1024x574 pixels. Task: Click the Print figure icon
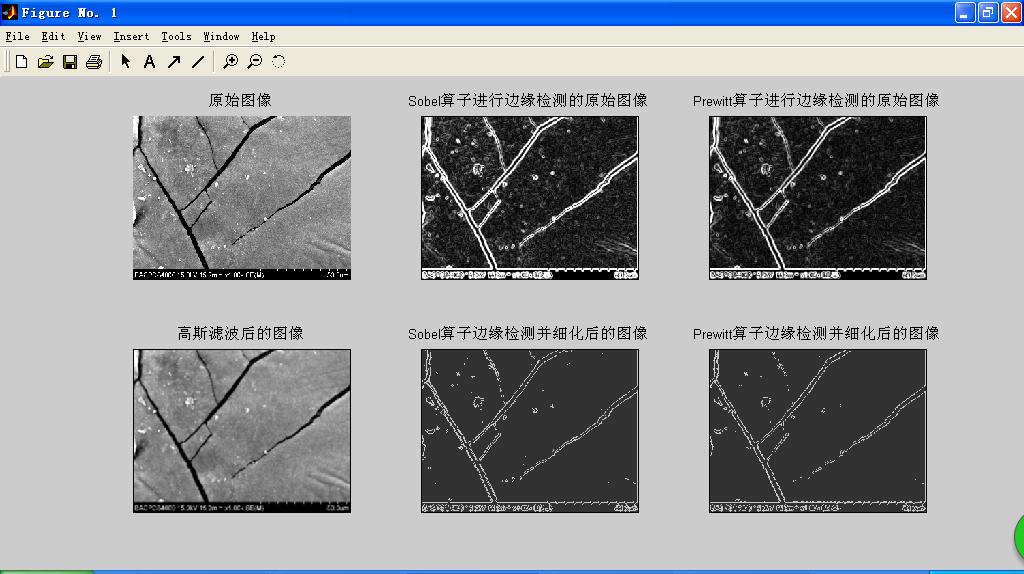(94, 61)
